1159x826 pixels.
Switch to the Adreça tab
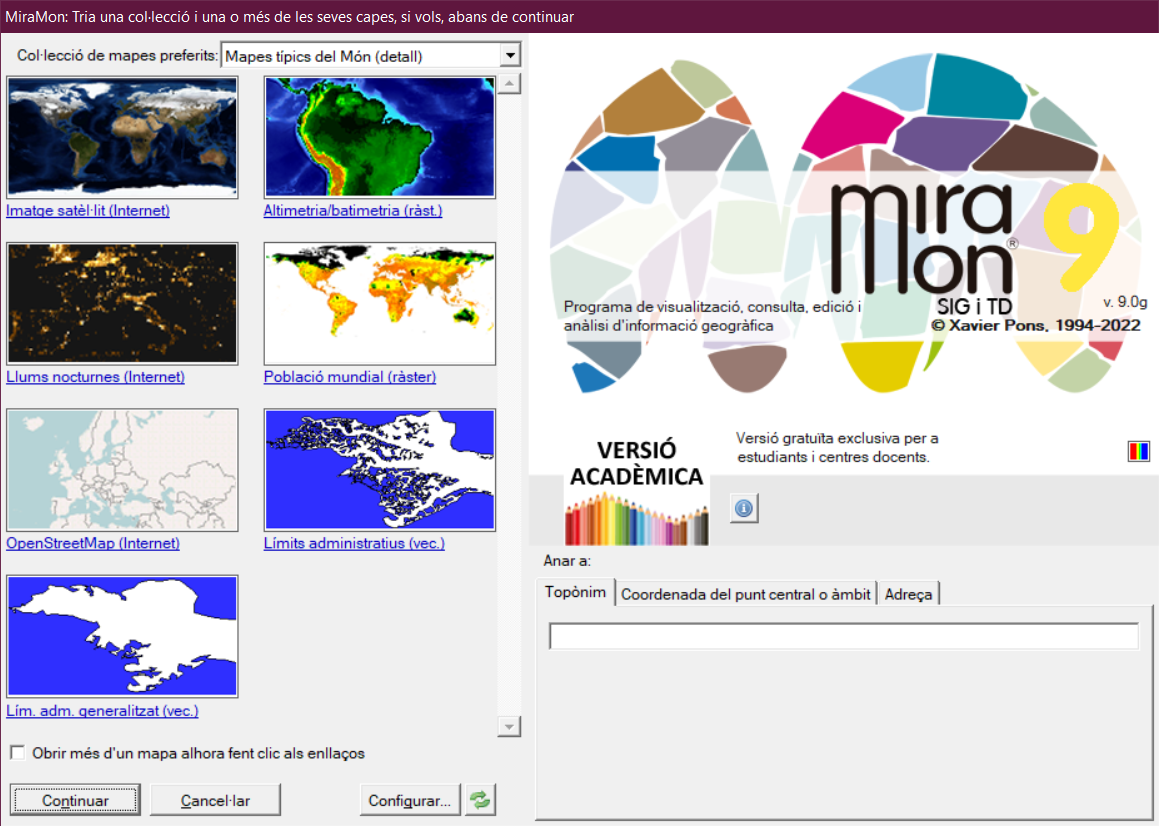908,594
